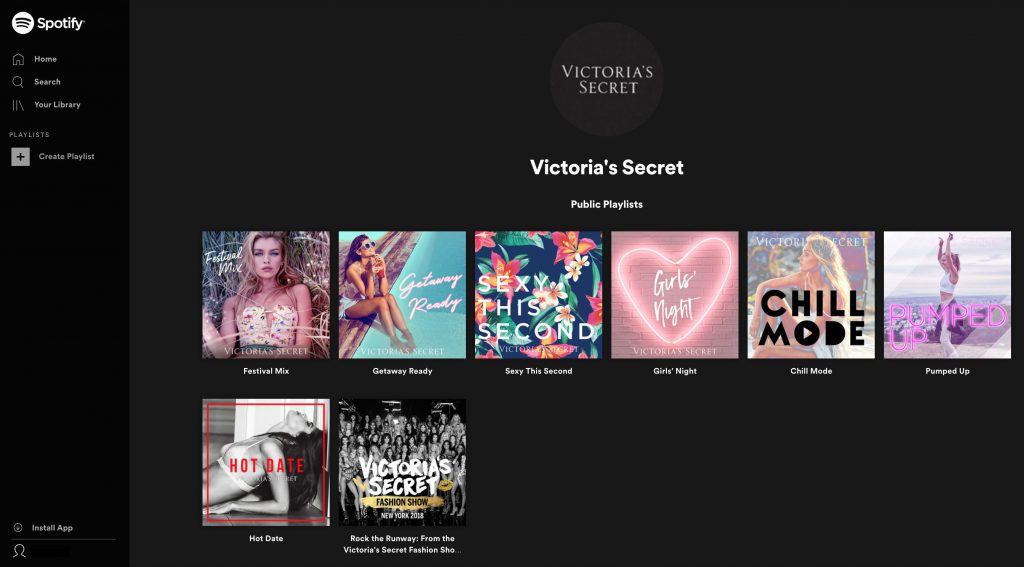Click the user profile icon at bottom
This screenshot has height=567, width=1024.
point(20,551)
